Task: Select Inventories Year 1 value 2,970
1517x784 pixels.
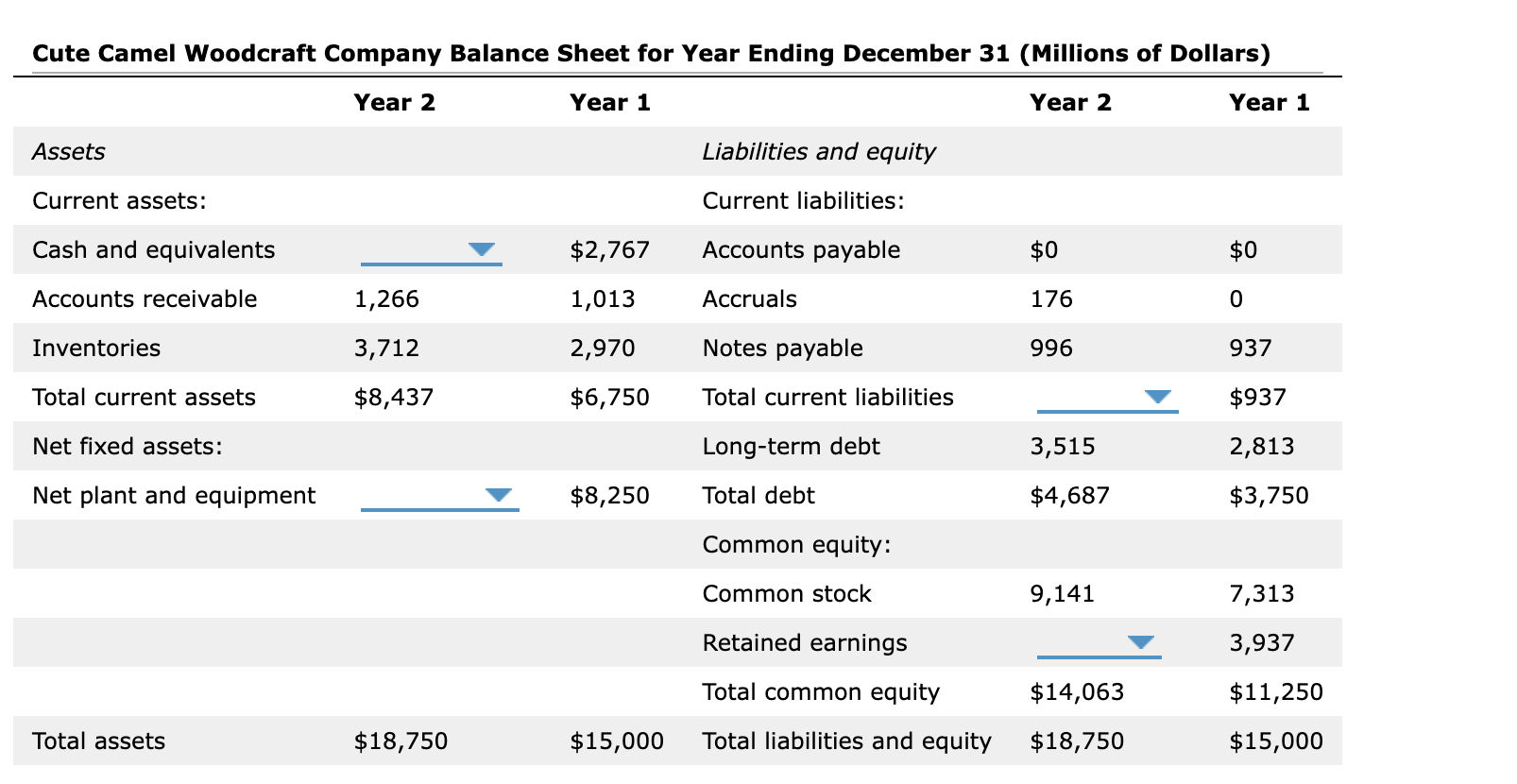Action: pos(603,349)
